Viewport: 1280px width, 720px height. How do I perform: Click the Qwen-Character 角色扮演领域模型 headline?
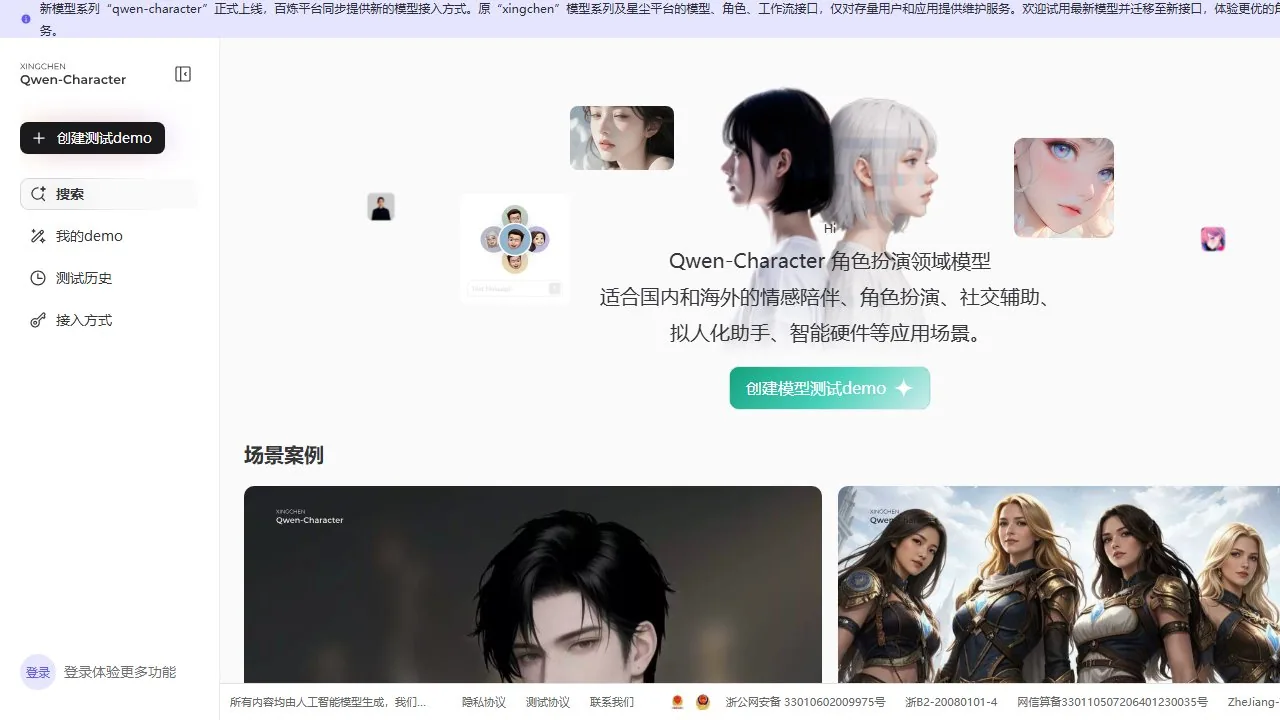[x=830, y=261]
